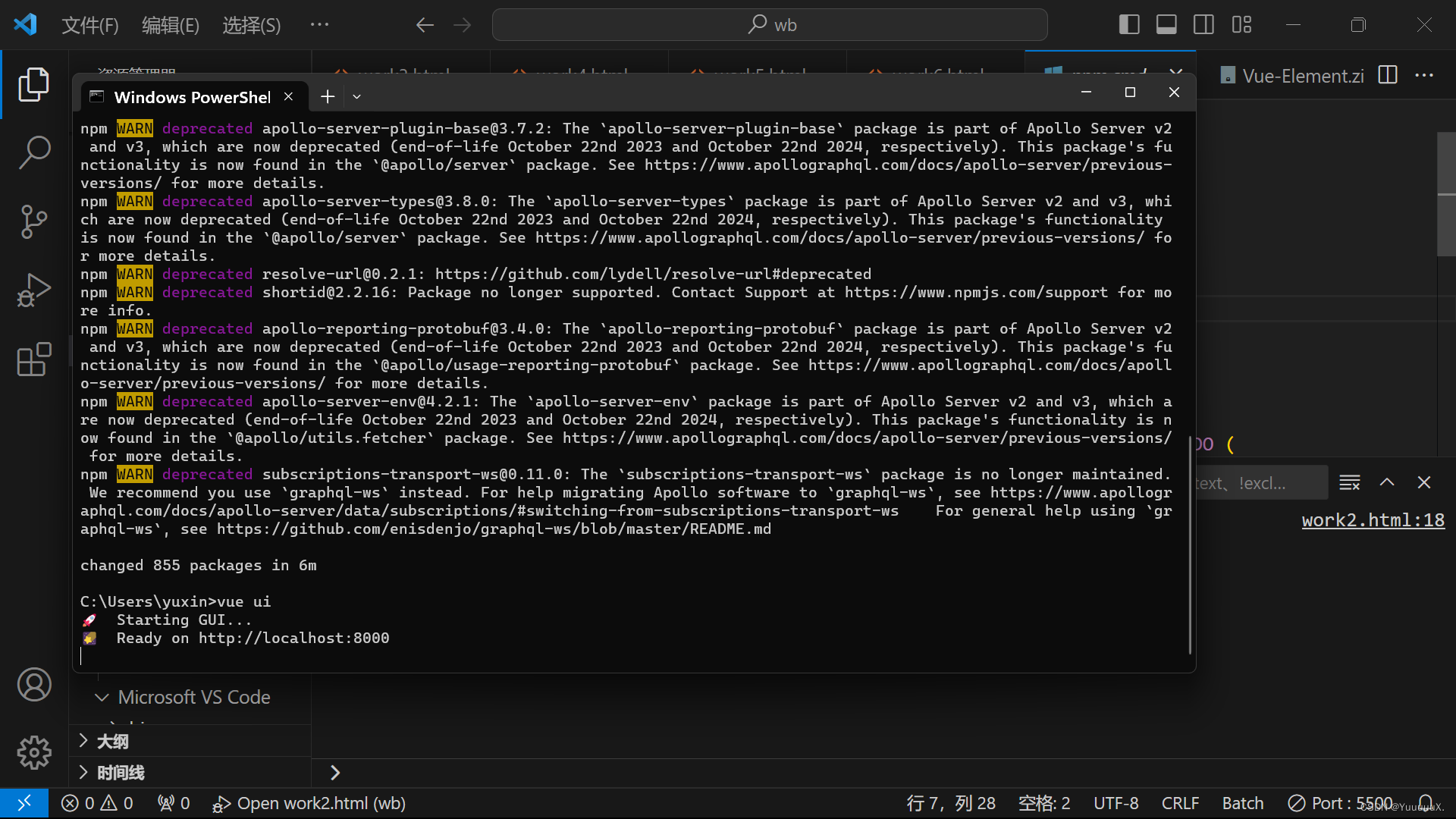
Task: Open PowerShell new tab dropdown arrow
Action: [x=356, y=97]
